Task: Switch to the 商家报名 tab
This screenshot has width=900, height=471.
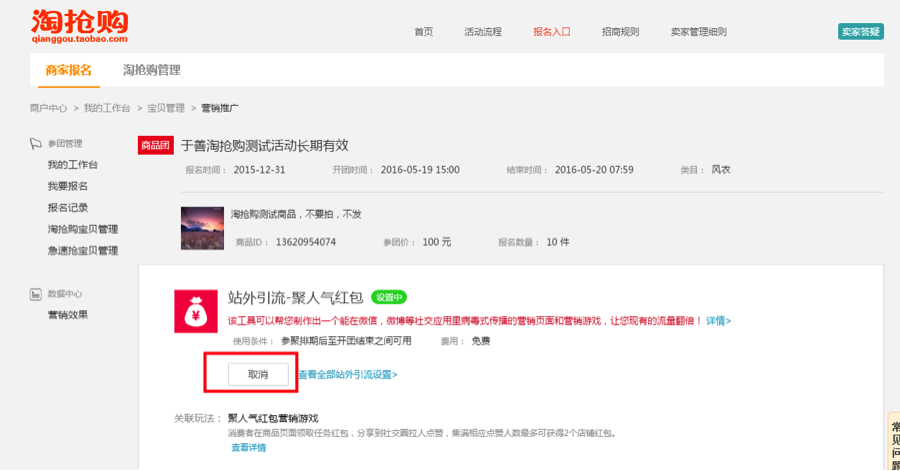Action: tap(69, 70)
